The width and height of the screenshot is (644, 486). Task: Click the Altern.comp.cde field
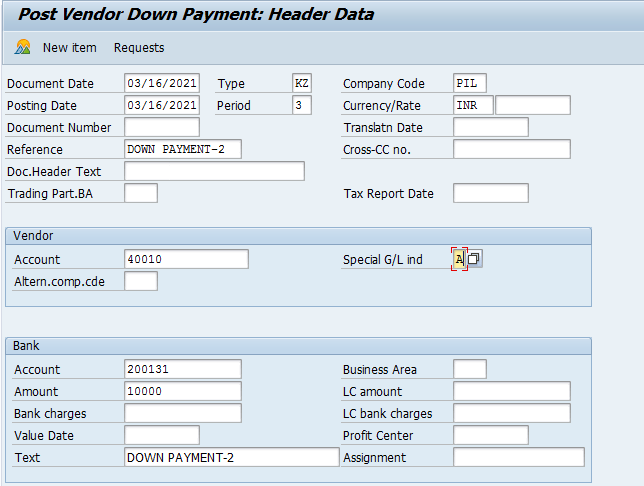(141, 281)
